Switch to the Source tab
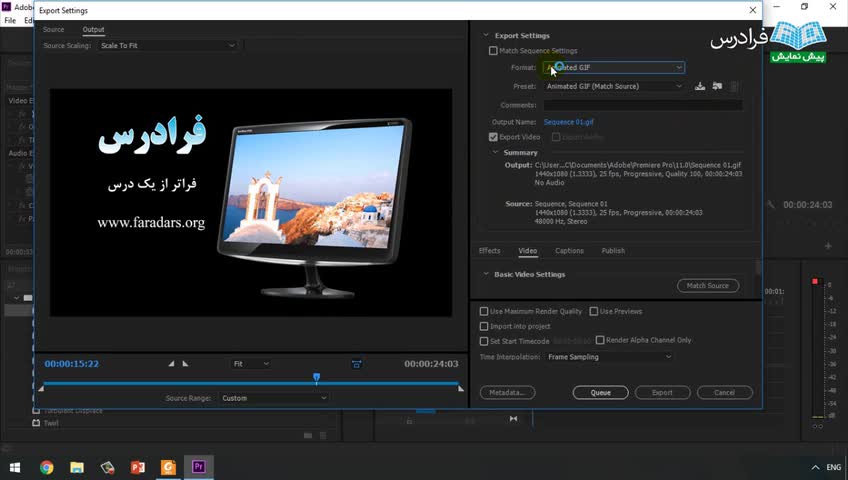 click(54, 30)
